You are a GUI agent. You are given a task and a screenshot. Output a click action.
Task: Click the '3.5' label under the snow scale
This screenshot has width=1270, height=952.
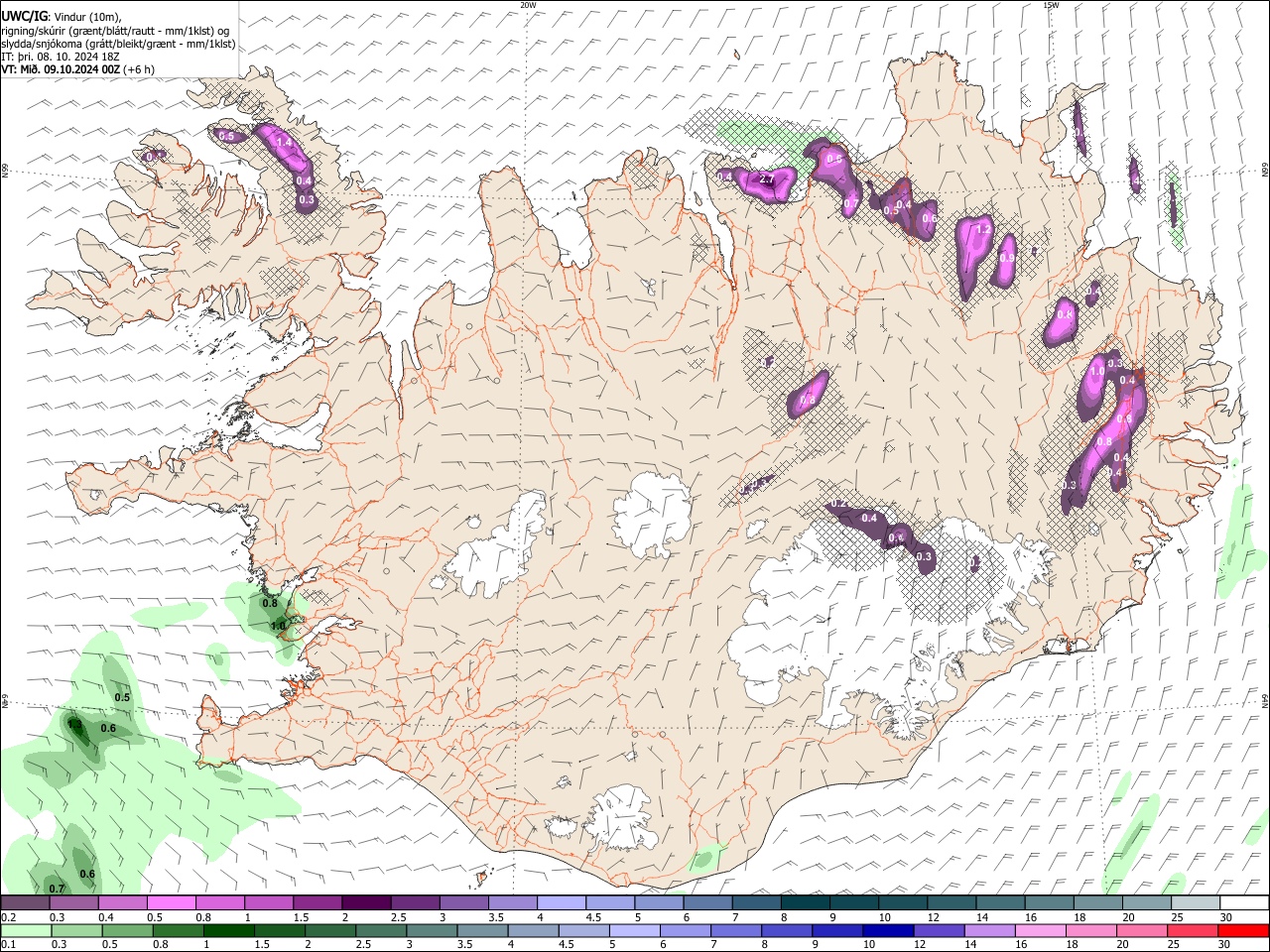pyautogui.click(x=495, y=917)
